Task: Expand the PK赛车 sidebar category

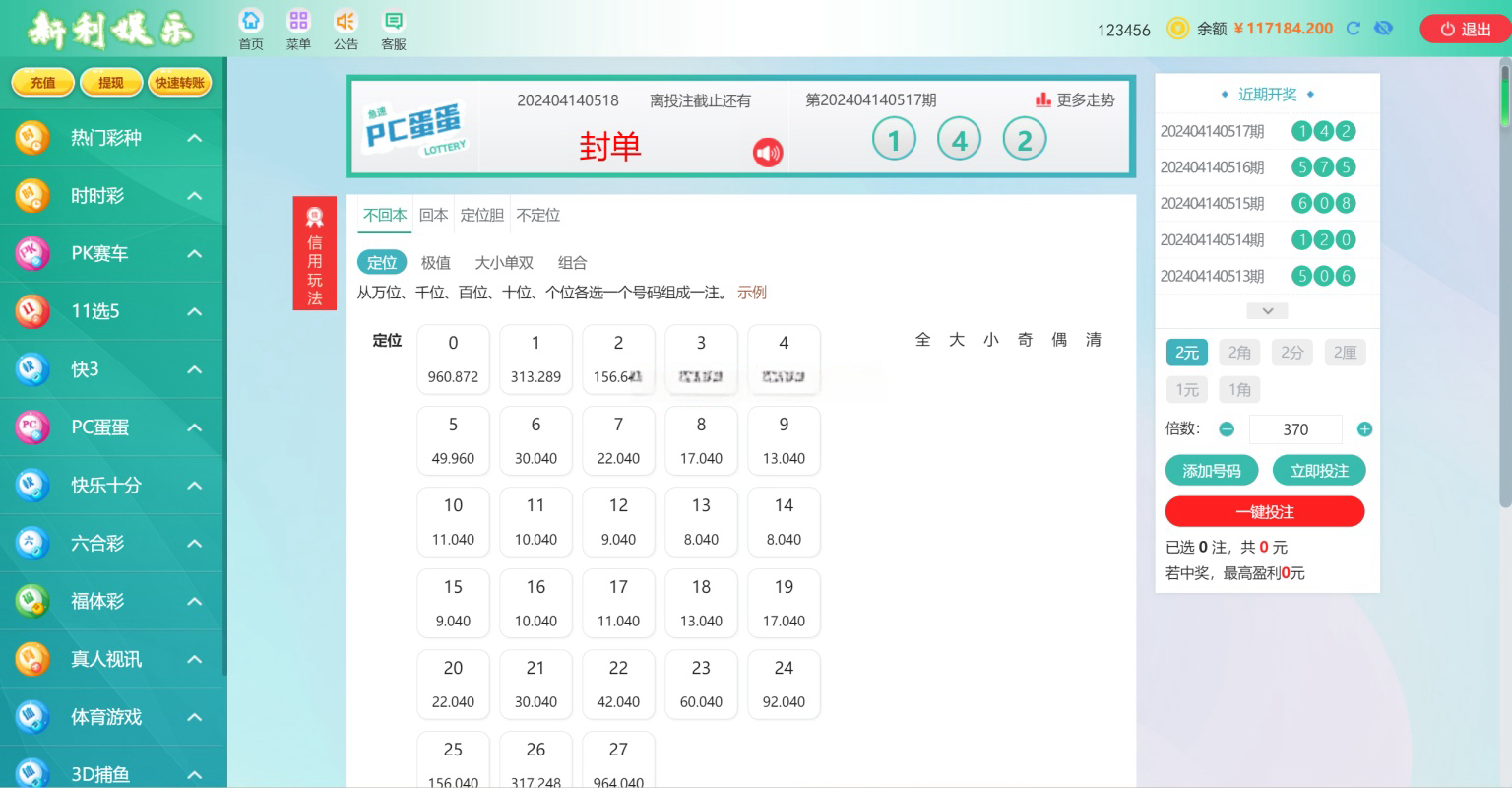Action: [195, 254]
